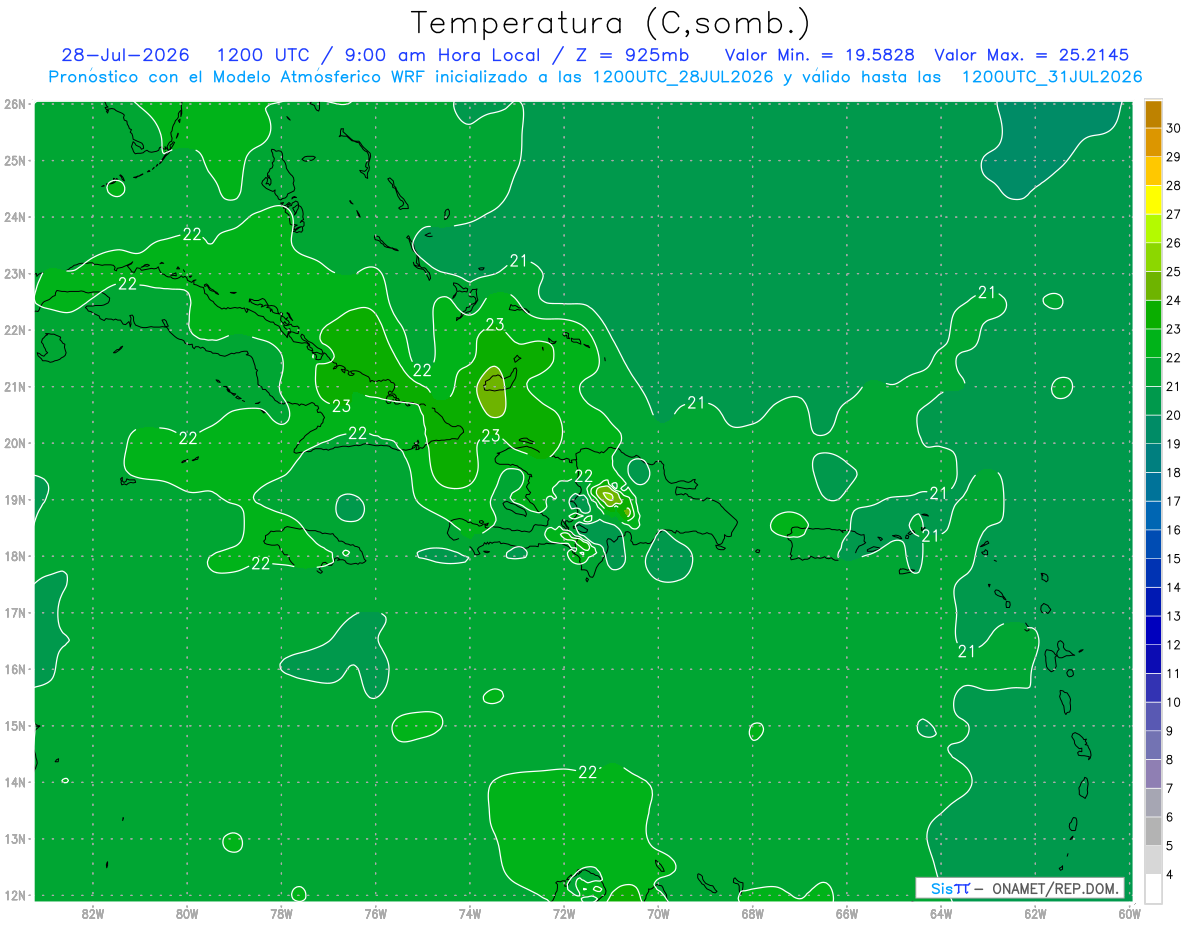Click the 19N latitude axis label
1200x927 pixels.
(x=14, y=499)
